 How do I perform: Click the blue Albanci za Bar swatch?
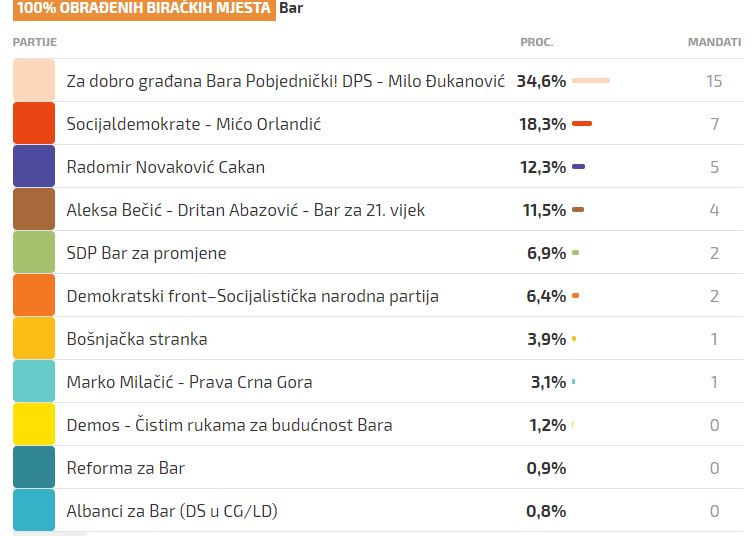coord(34,511)
